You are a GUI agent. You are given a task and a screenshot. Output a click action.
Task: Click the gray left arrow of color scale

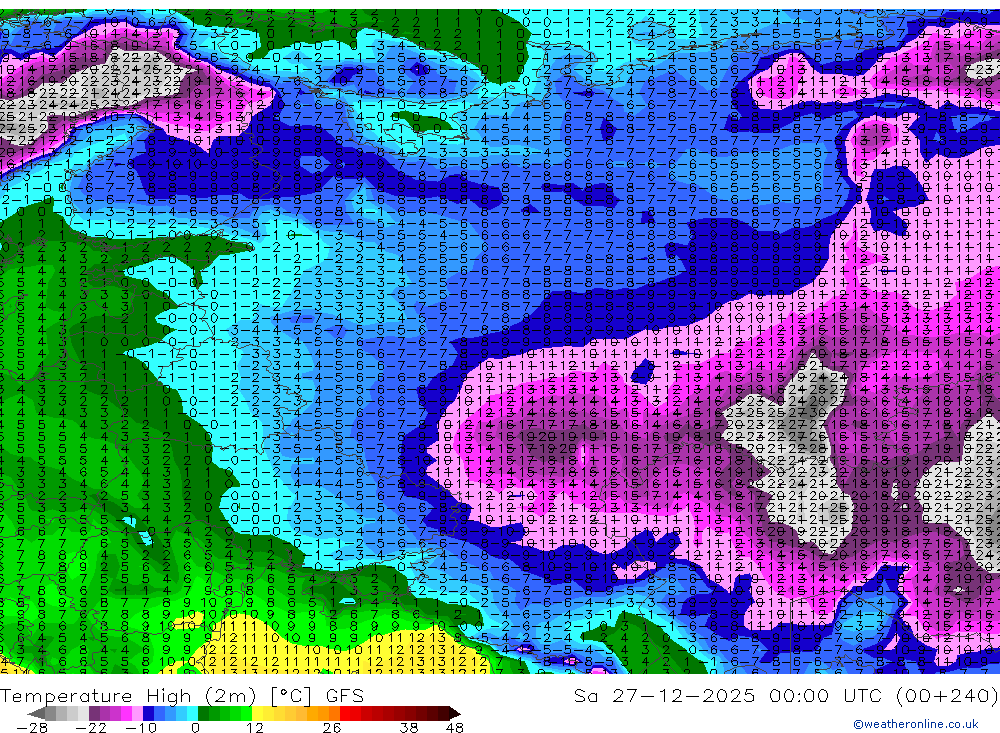(37, 713)
